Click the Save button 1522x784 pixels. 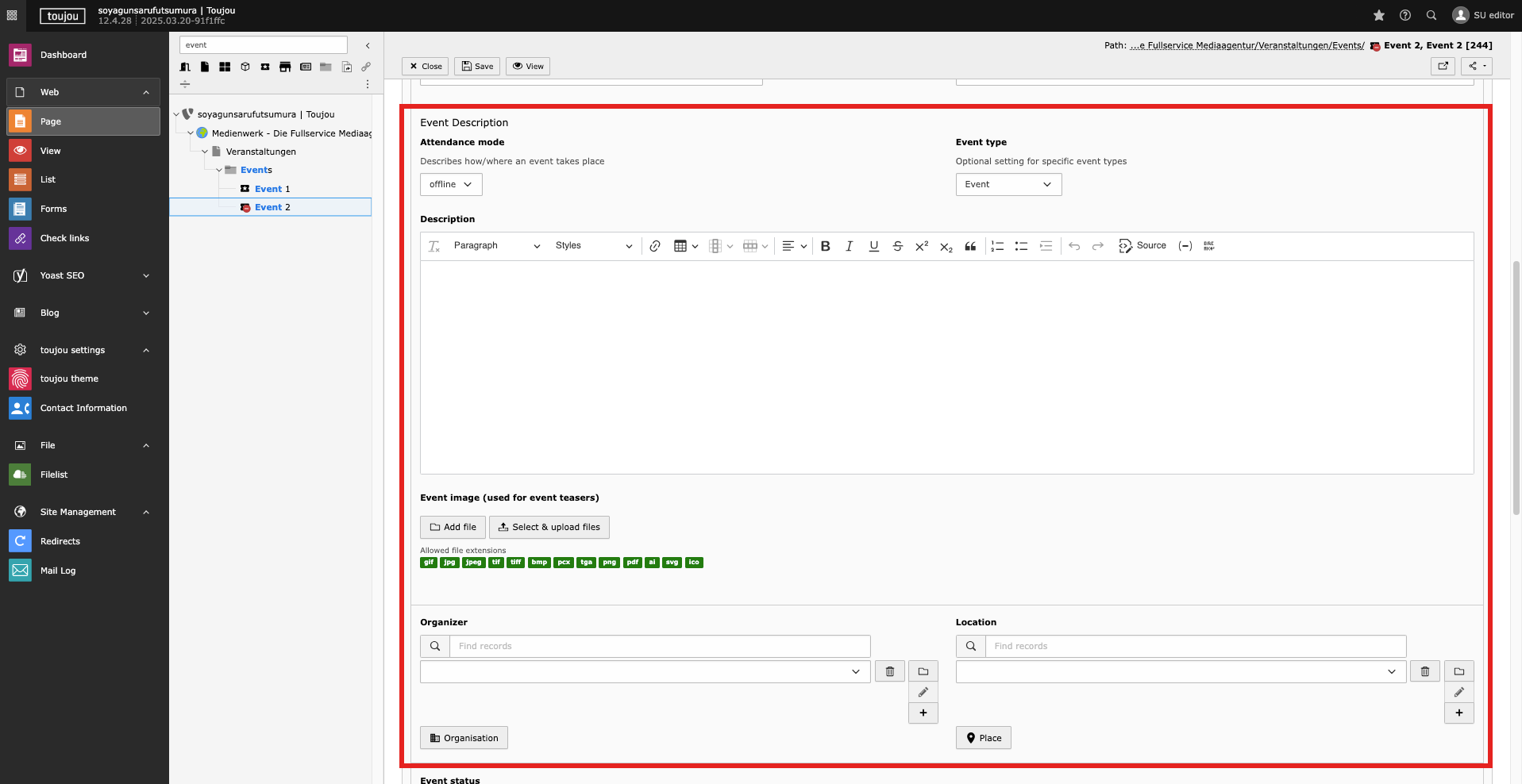[x=477, y=66]
